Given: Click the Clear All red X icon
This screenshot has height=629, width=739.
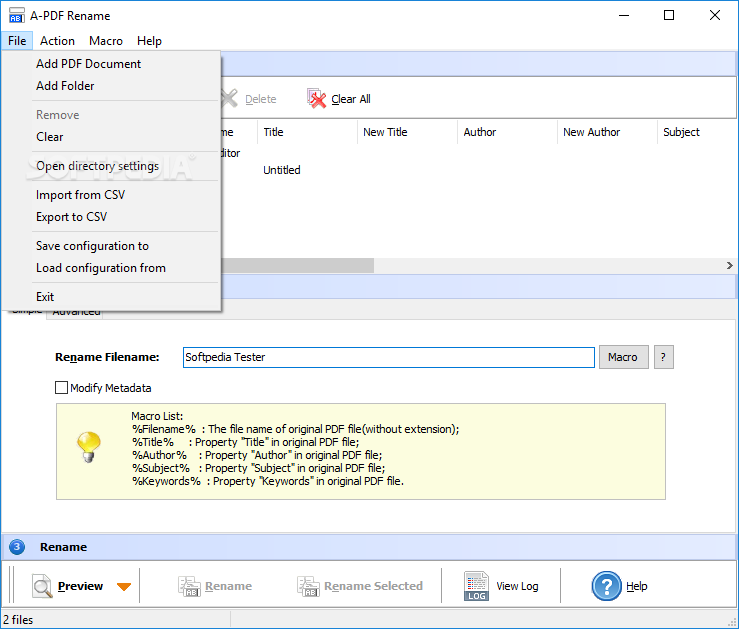Looking at the screenshot, I should [316, 98].
